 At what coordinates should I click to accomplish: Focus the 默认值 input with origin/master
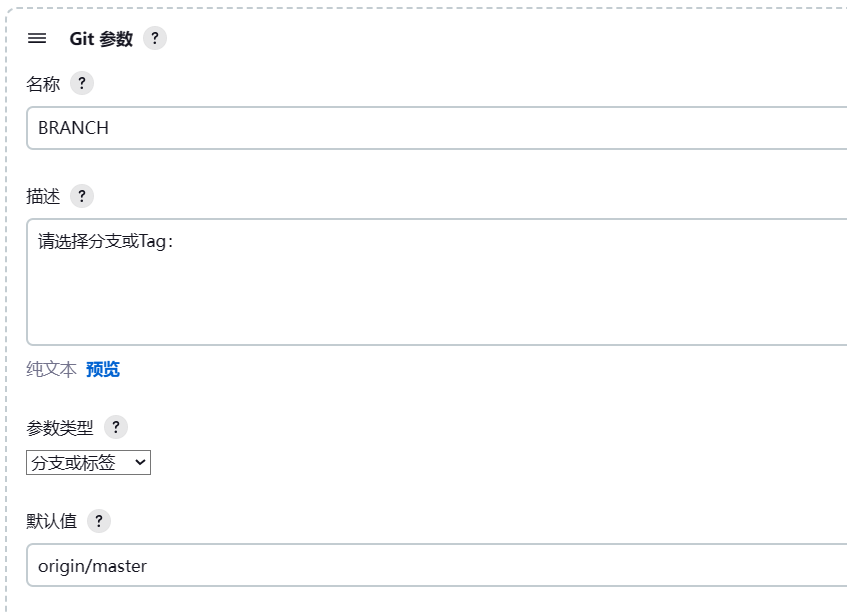click(x=436, y=565)
